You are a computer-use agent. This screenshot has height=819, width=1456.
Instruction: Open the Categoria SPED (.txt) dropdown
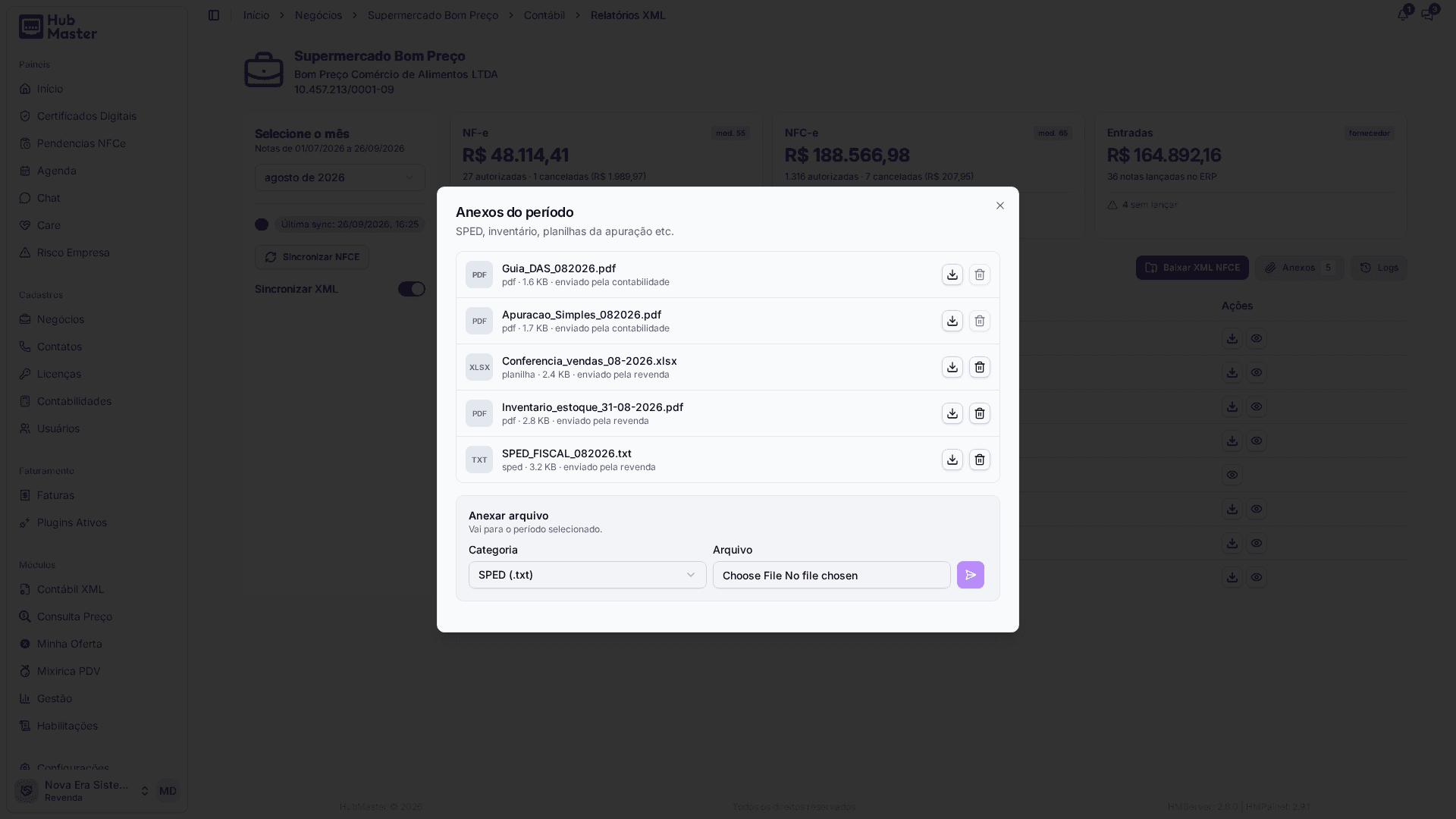click(x=587, y=575)
